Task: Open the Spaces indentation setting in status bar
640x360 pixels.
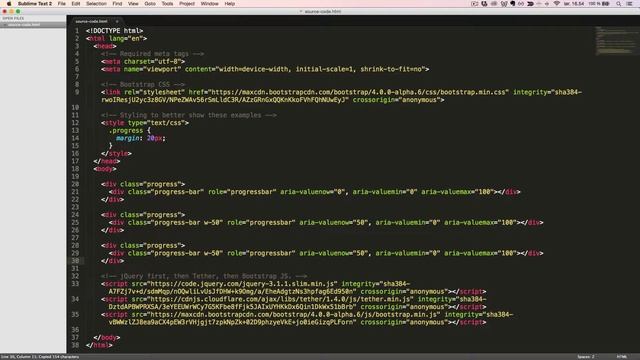Action: coord(586,357)
